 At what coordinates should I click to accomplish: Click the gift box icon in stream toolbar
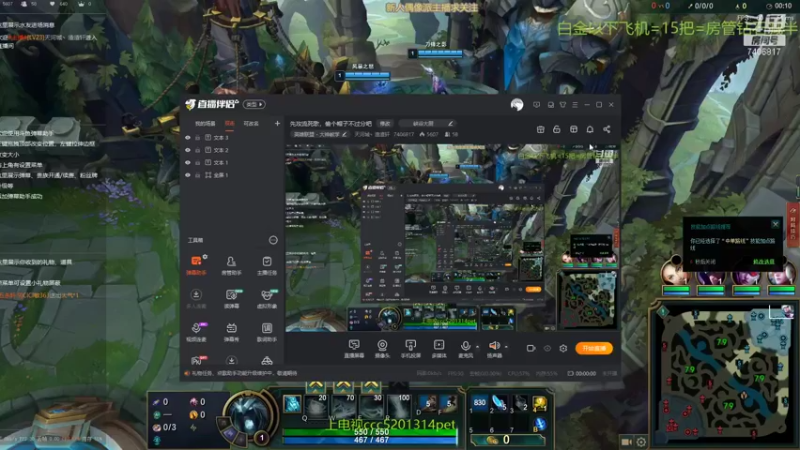(x=540, y=129)
